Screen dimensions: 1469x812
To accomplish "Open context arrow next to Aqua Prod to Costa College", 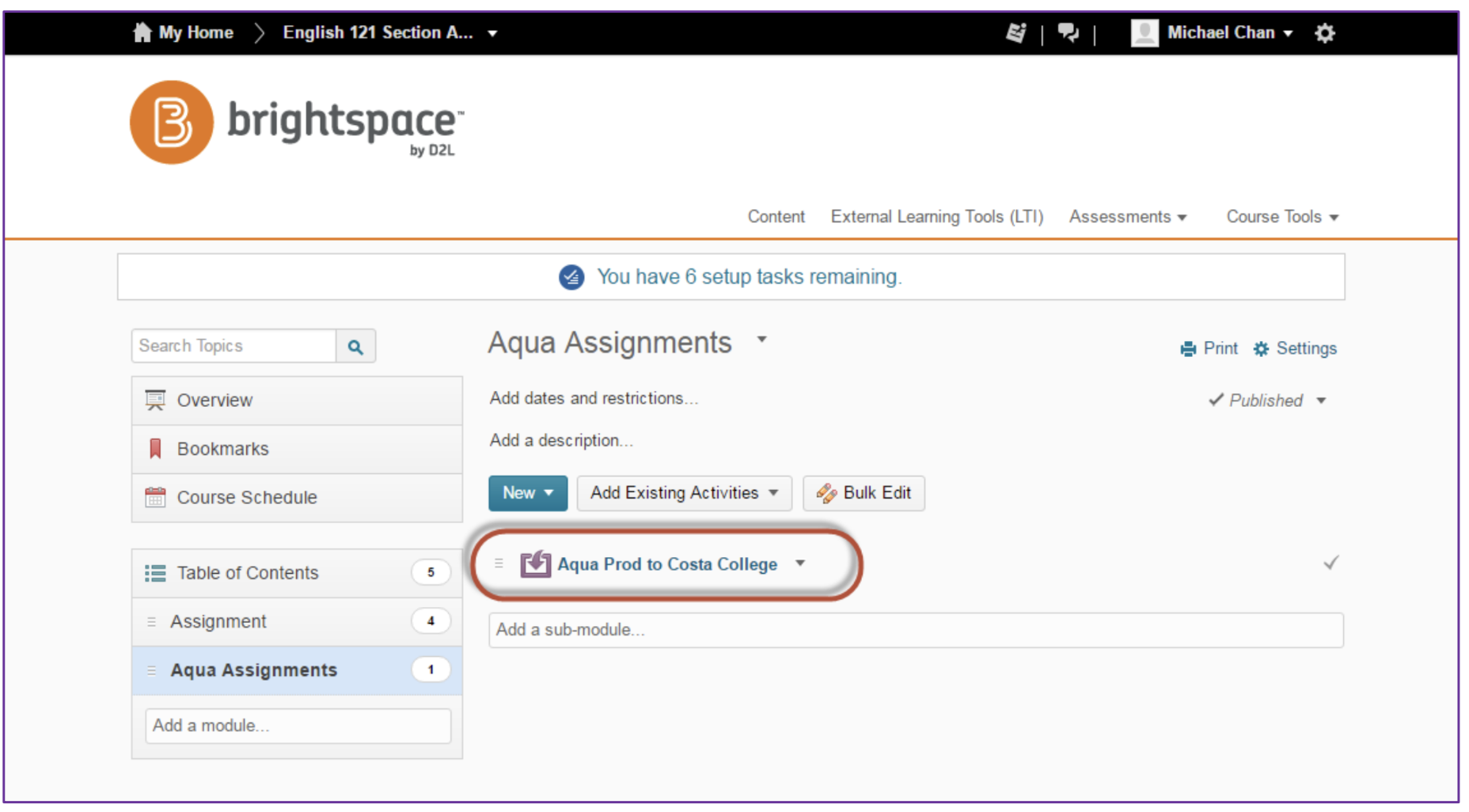I will (800, 563).
